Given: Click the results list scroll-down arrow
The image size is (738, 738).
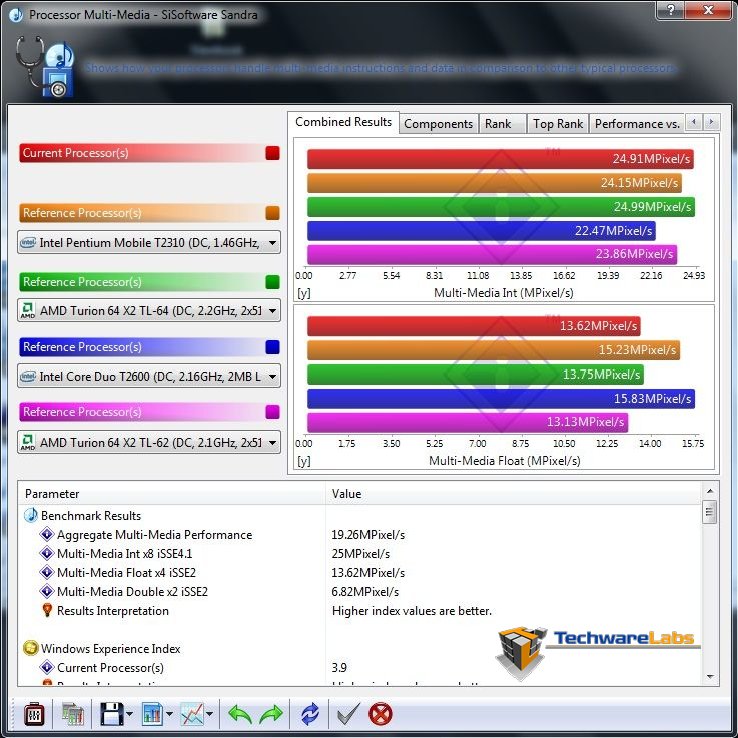Looking at the screenshot, I should coord(710,676).
